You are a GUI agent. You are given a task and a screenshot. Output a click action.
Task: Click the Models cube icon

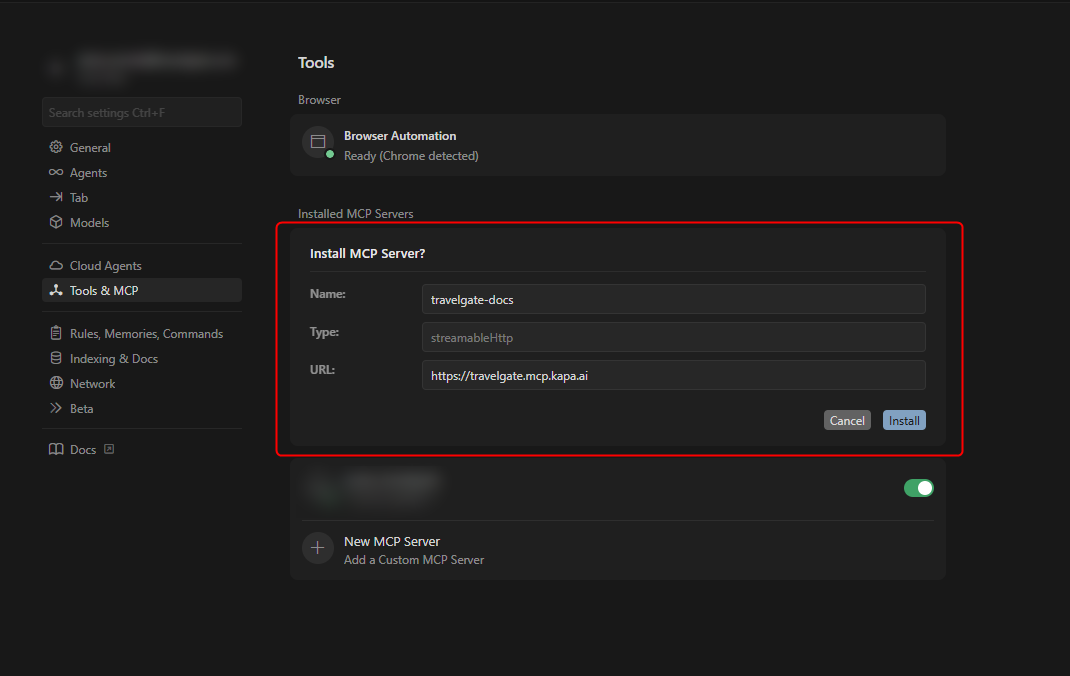[x=56, y=222]
